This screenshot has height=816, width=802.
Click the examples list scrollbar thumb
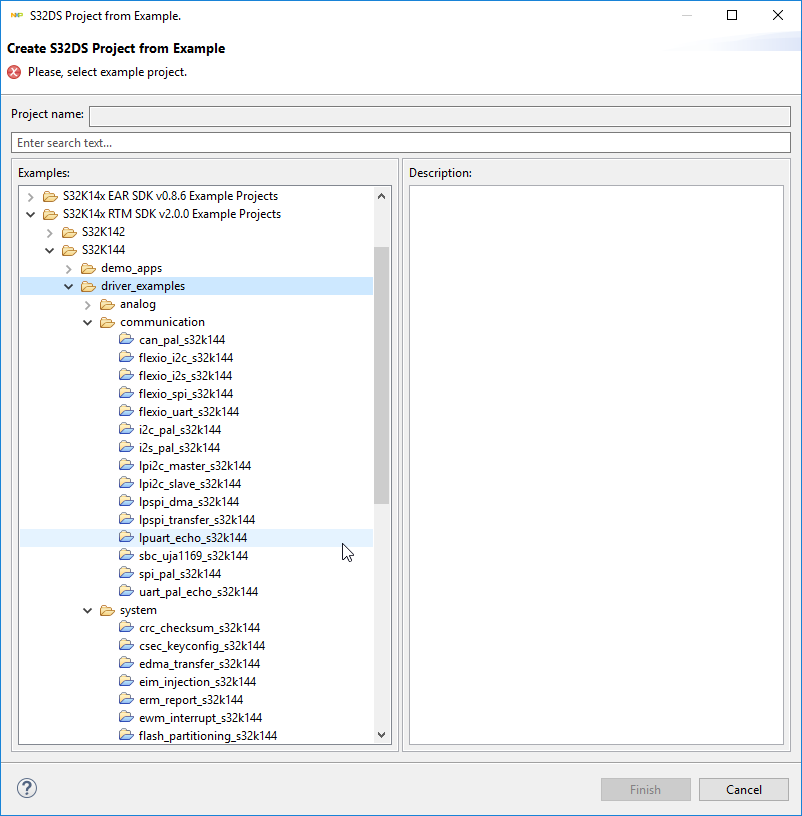(x=381, y=375)
